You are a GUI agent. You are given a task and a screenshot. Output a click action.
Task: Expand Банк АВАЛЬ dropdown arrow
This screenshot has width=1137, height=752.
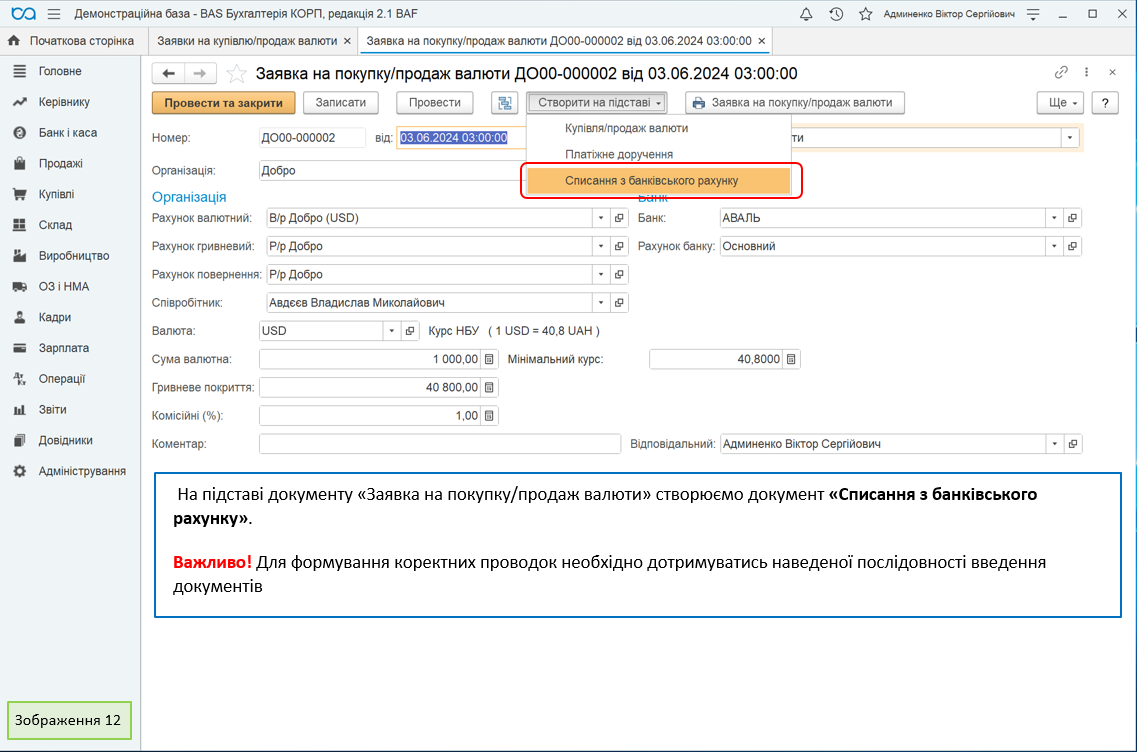1054,218
